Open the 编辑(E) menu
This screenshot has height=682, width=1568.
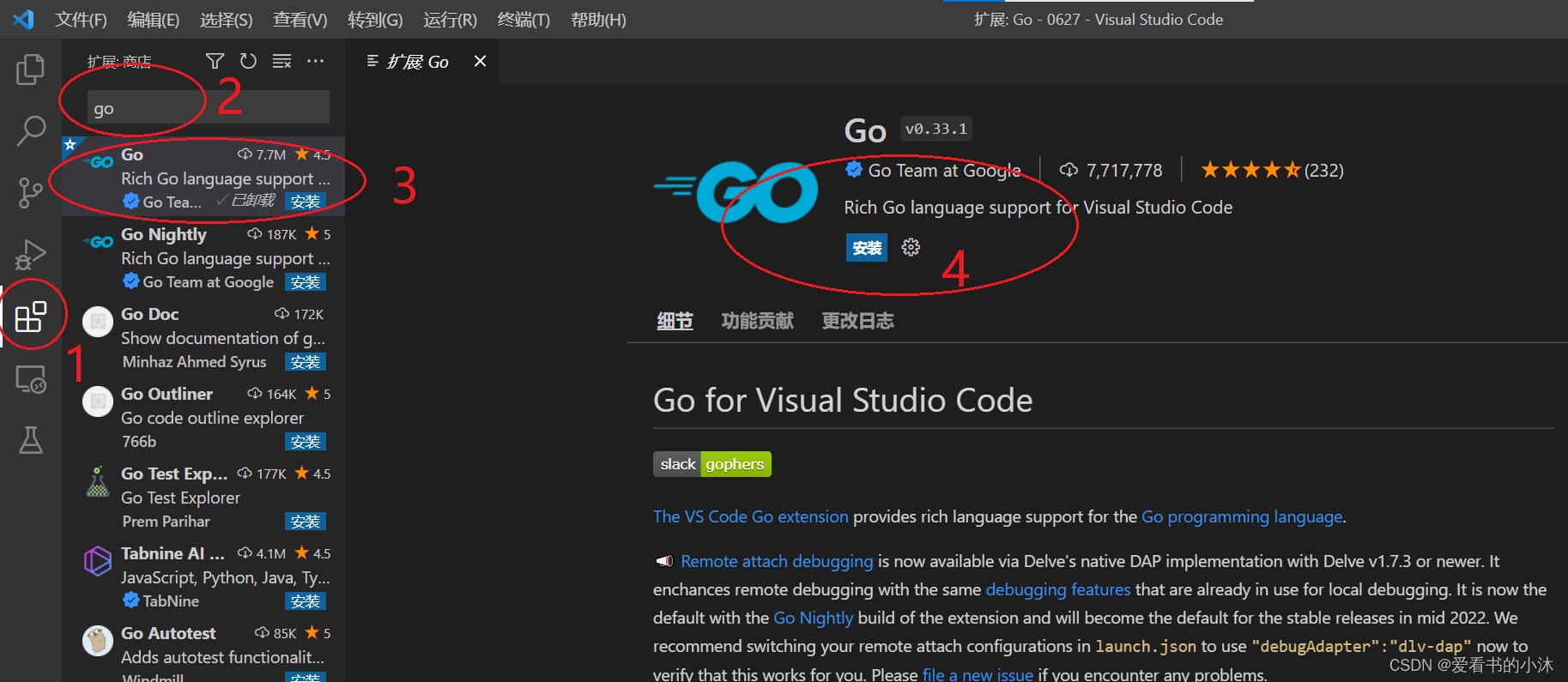pyautogui.click(x=154, y=20)
